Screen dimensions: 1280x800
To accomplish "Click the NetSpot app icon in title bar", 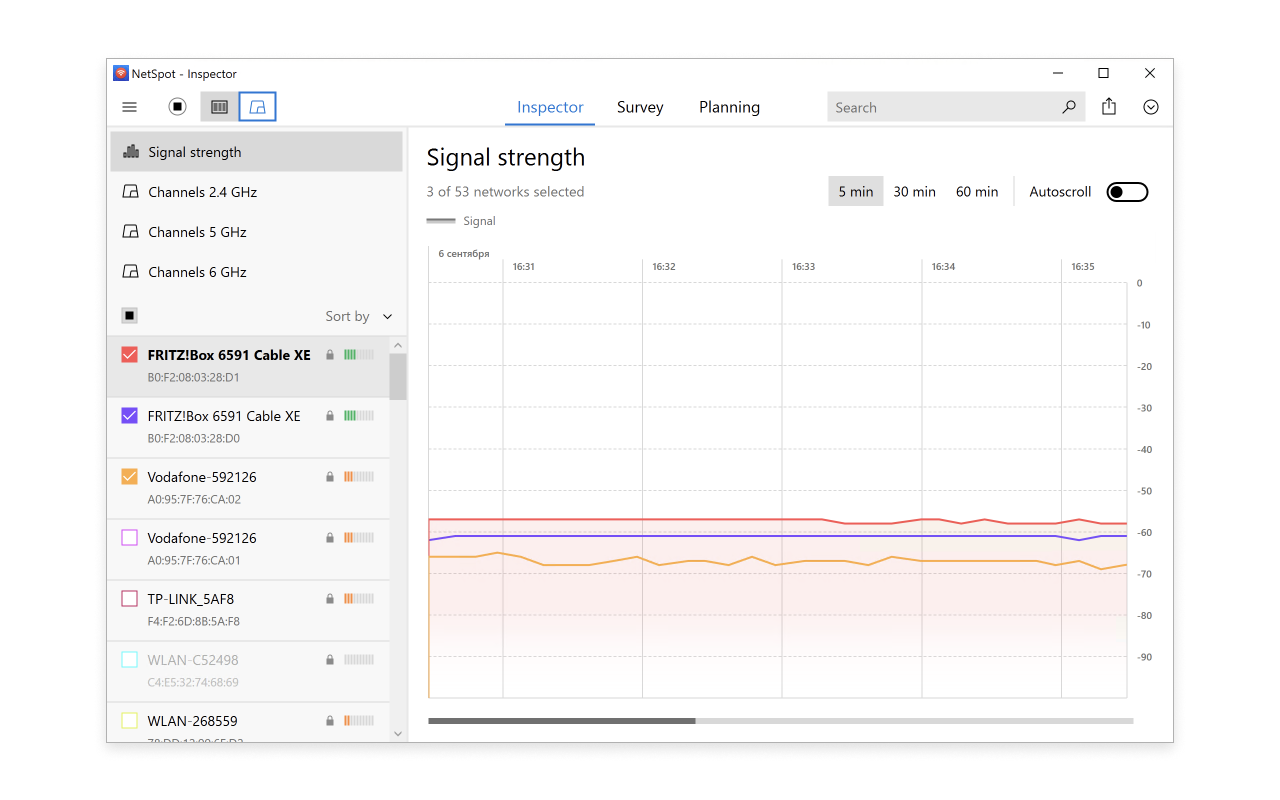I will 120,73.
